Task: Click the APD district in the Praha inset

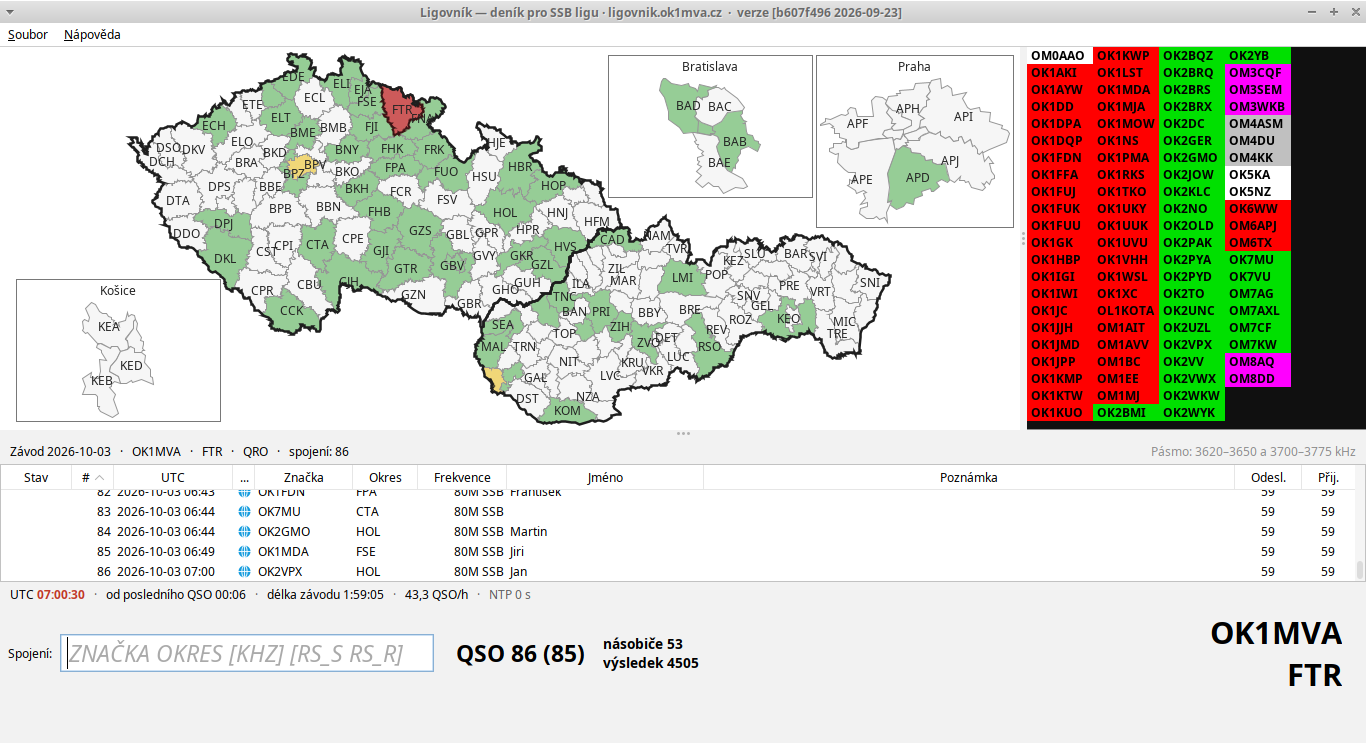Action: point(915,179)
